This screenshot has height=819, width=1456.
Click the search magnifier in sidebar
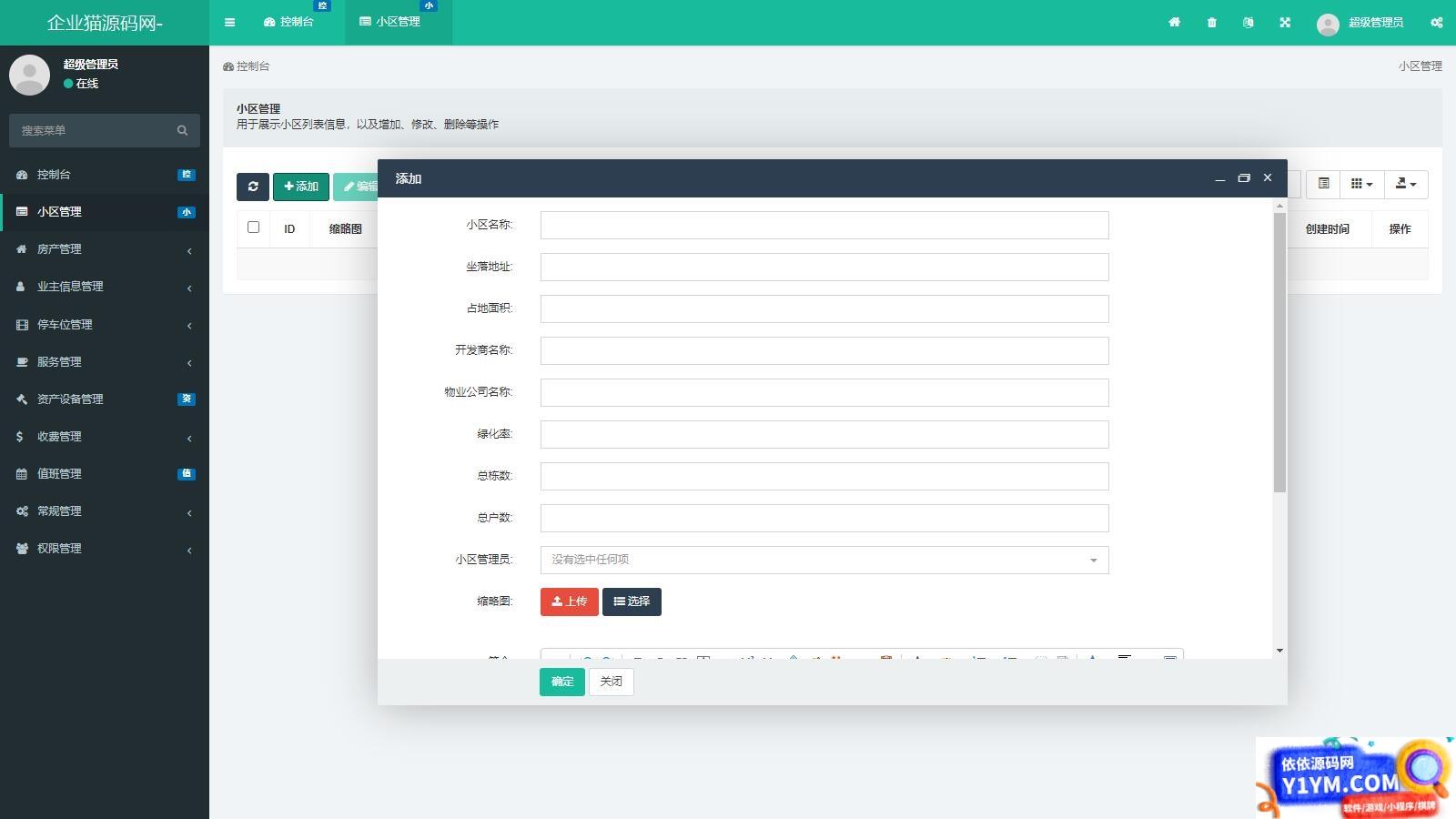[x=182, y=130]
